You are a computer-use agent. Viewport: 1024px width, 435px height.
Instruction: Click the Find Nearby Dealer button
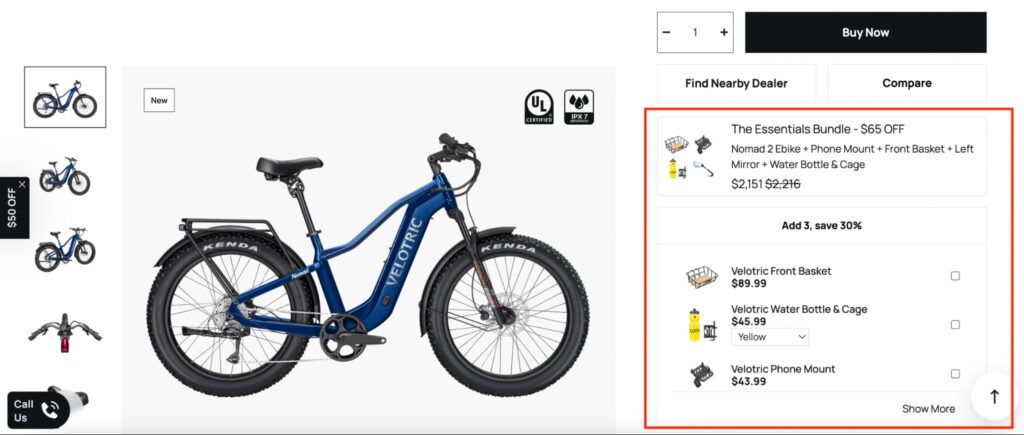coord(736,83)
